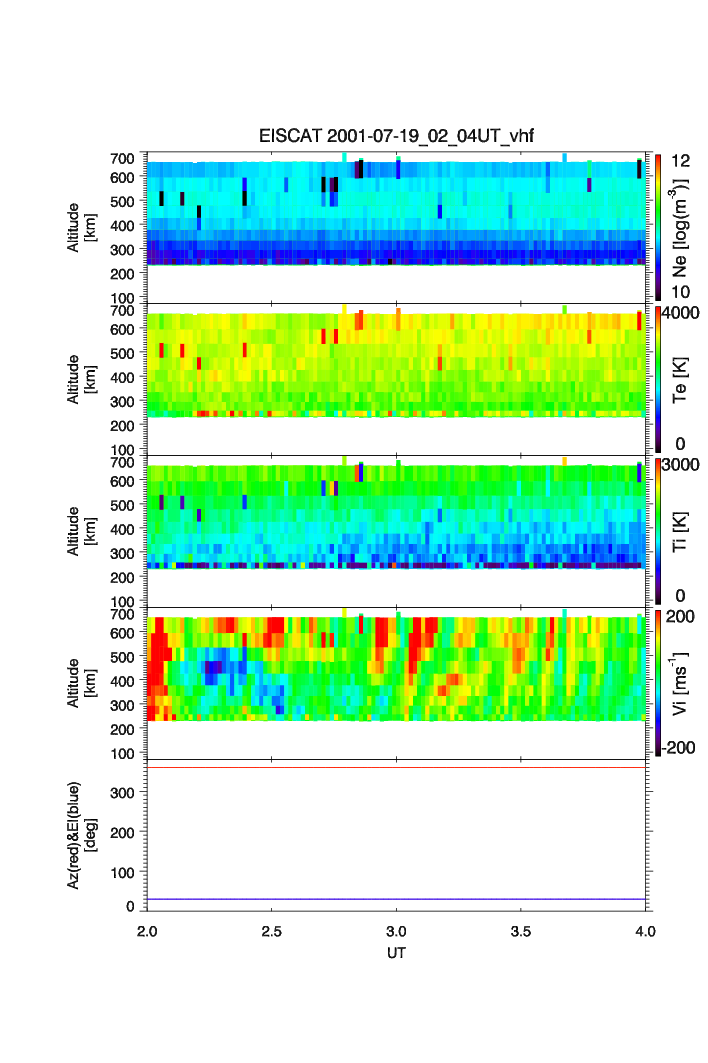Click the blue elevation line in bottom panel

[x=397, y=899]
